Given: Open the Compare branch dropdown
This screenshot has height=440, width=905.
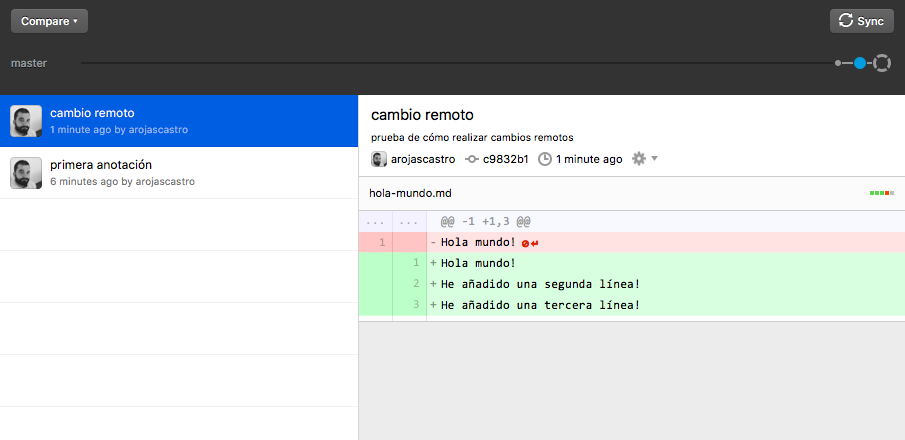Looking at the screenshot, I should pyautogui.click(x=49, y=21).
